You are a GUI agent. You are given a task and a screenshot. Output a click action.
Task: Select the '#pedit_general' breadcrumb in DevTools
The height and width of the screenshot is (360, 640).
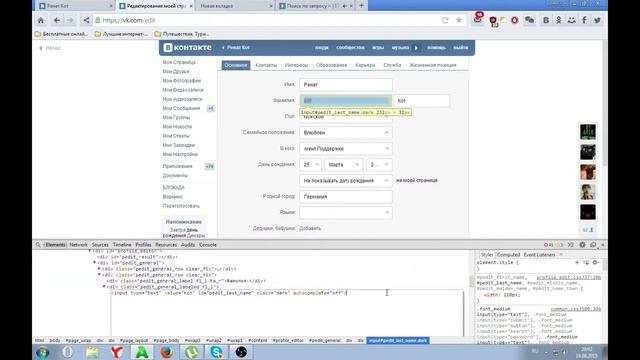[x=325, y=340]
